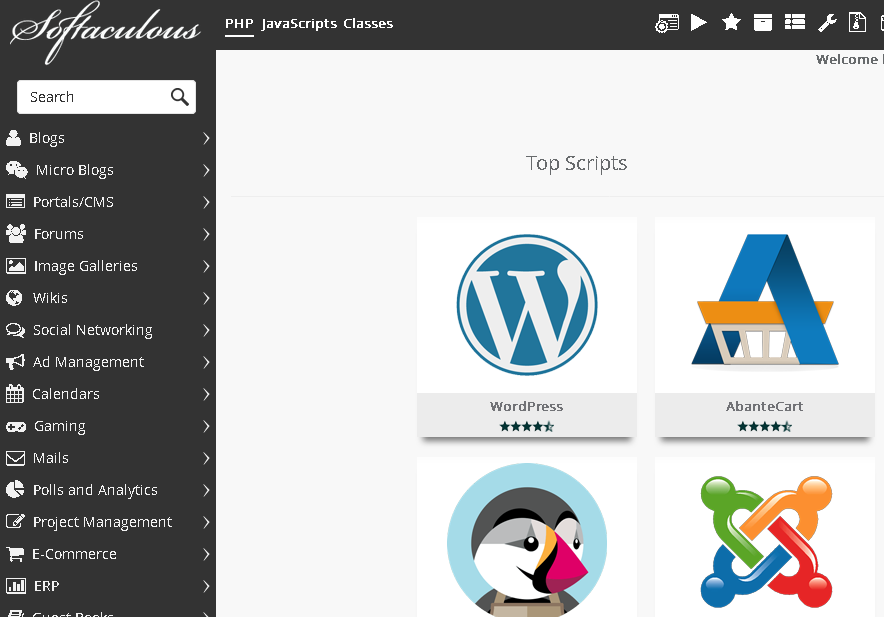Expand the Micro Blogs chevron
Viewport: 884px width, 617px height.
click(206, 170)
